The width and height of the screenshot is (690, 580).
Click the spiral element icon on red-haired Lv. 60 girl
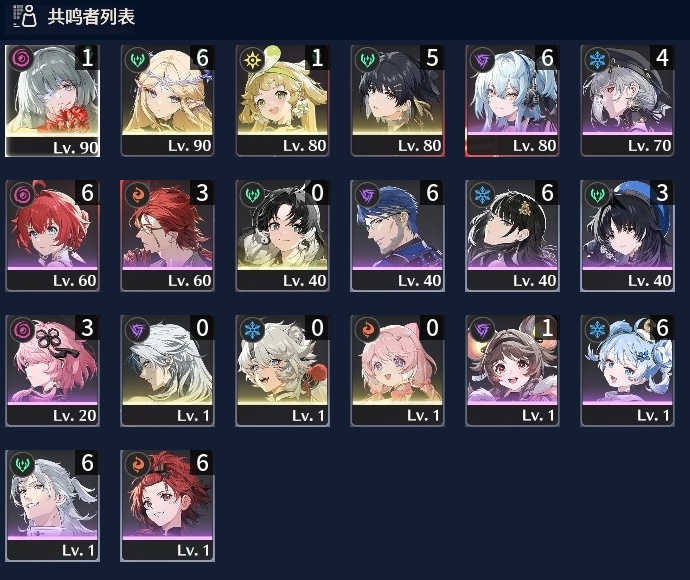tap(22, 195)
